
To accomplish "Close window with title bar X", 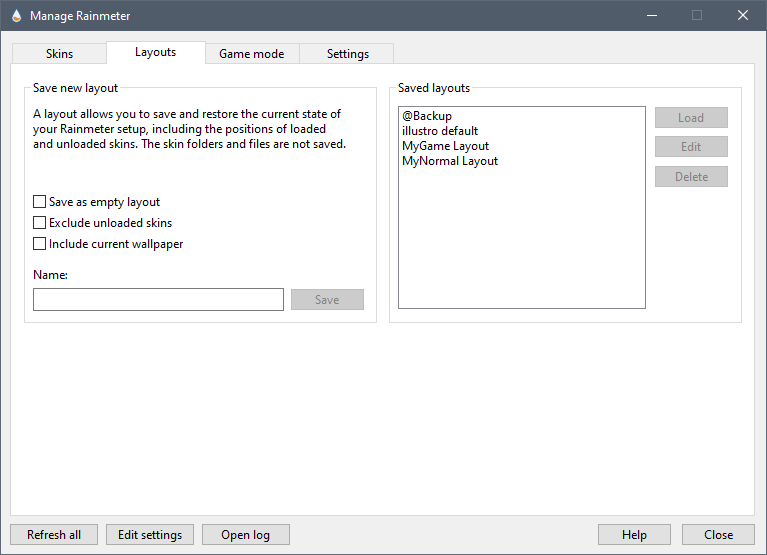I will click(743, 16).
